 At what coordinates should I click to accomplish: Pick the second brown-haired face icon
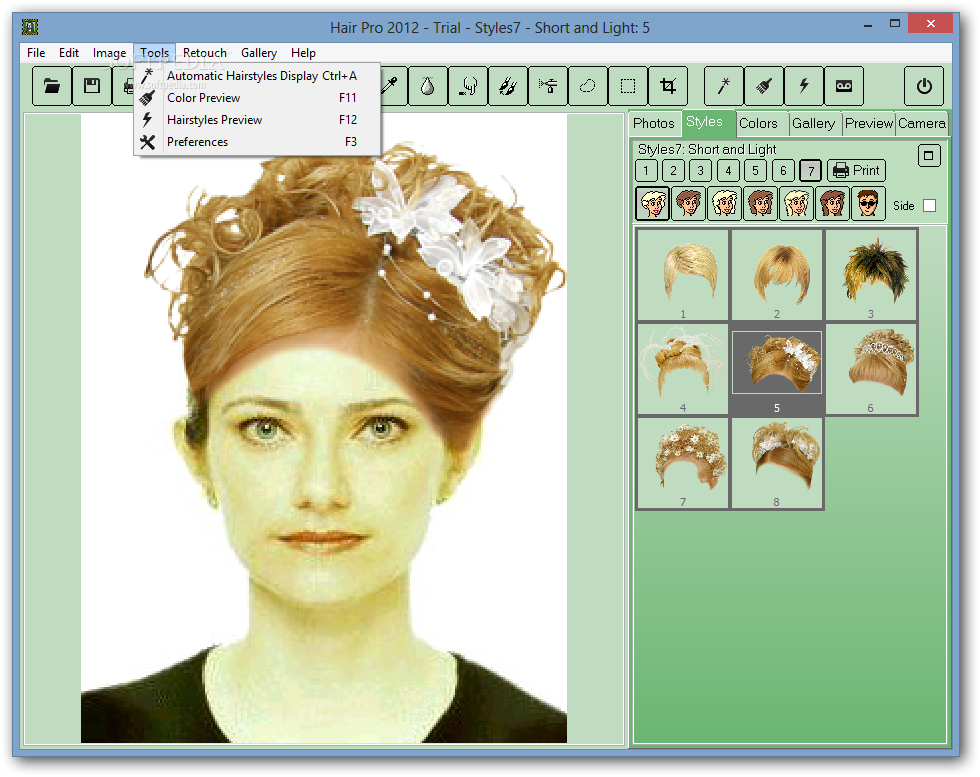click(689, 204)
